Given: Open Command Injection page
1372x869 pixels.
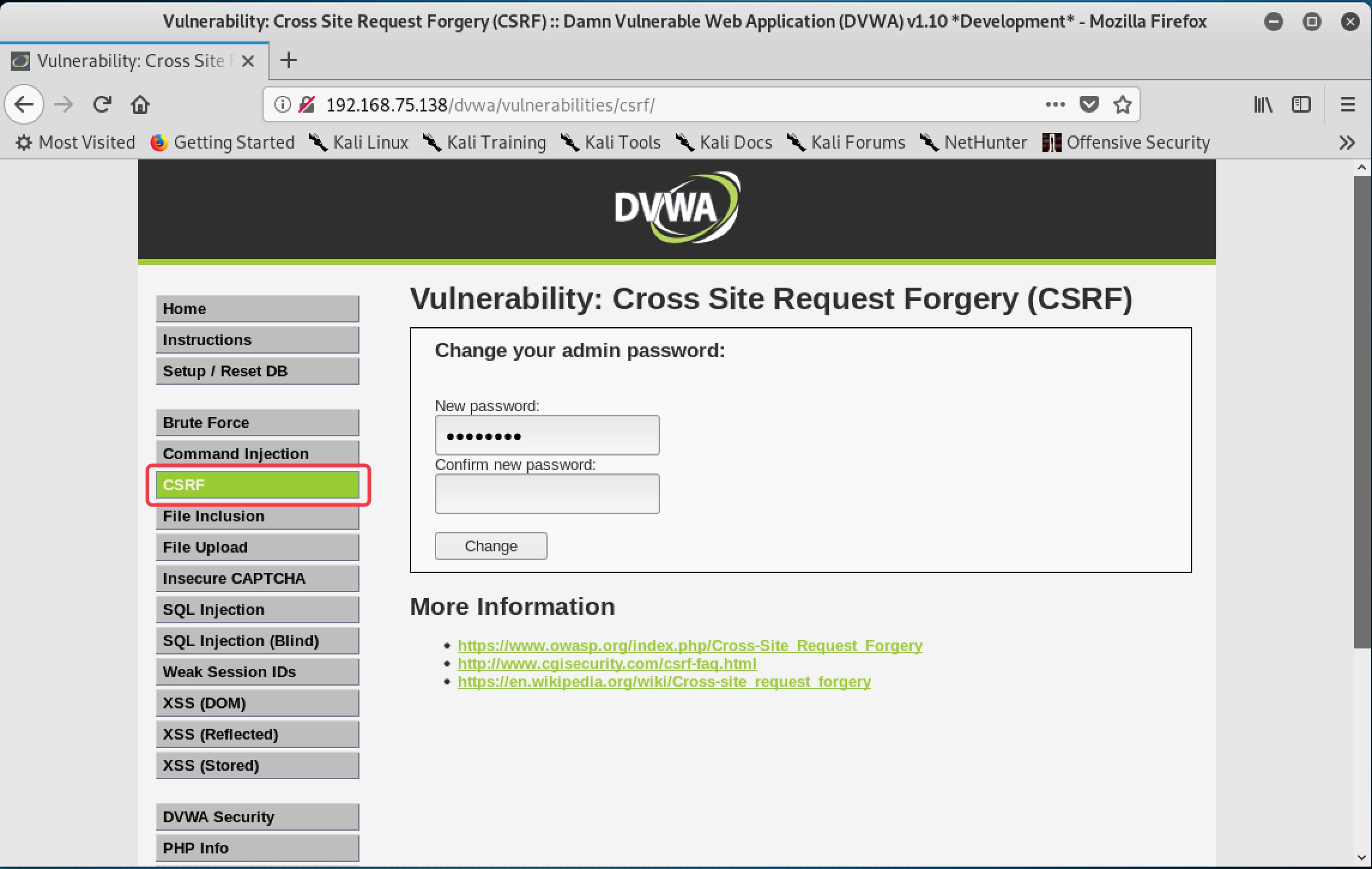Looking at the screenshot, I should [258, 454].
